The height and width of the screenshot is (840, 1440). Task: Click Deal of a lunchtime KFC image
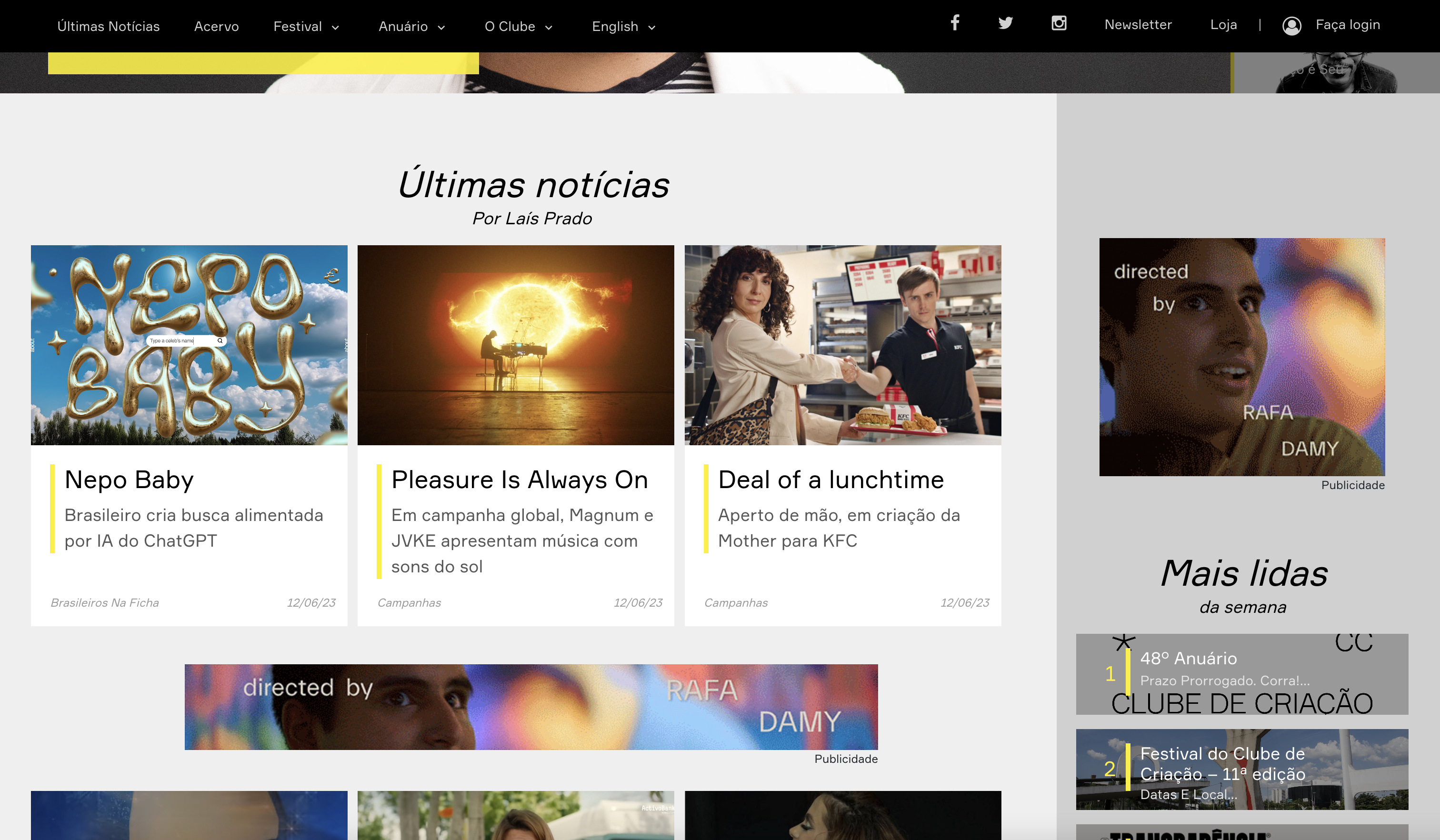tap(842, 345)
